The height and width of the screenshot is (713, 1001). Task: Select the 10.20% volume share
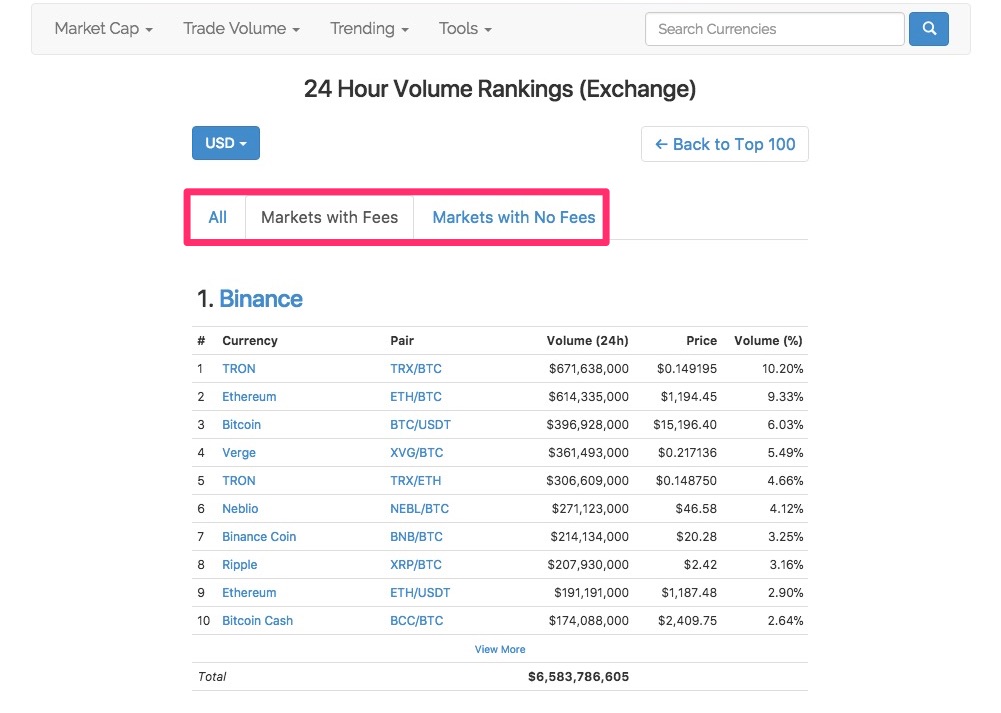[782, 369]
